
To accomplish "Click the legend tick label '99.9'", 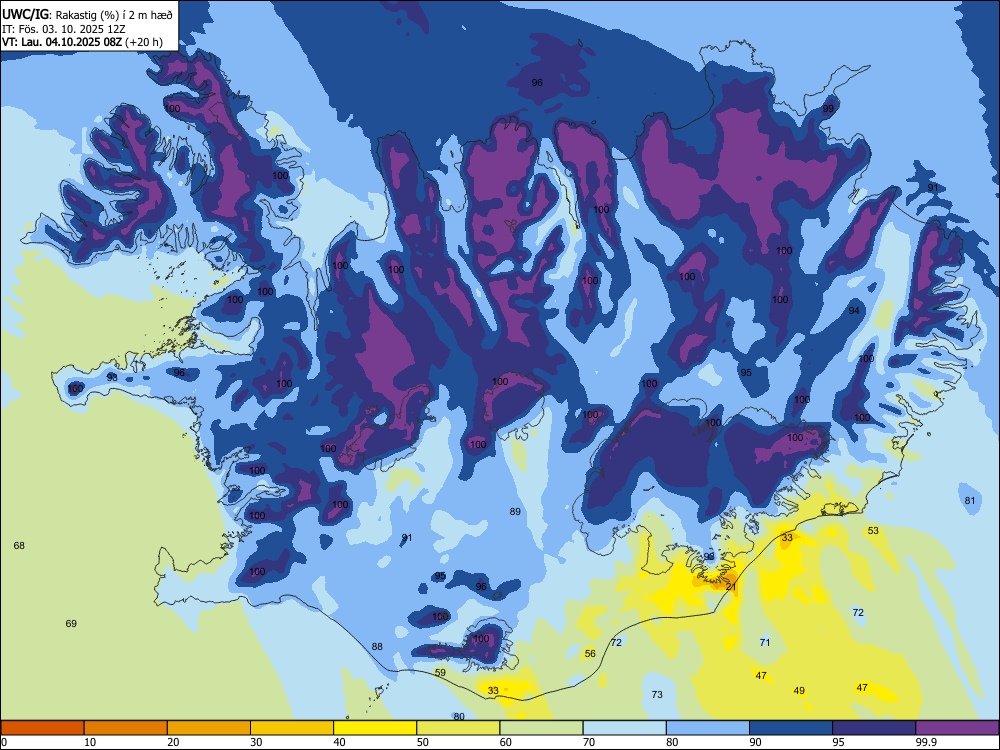I will (927, 742).
